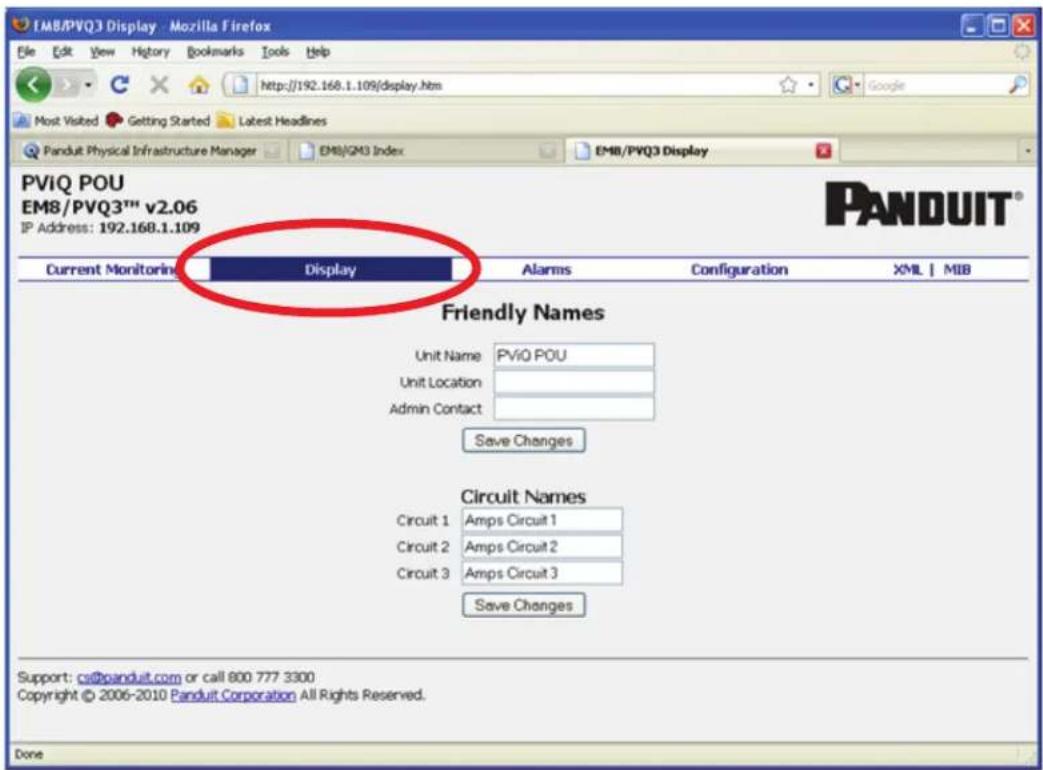Viewport: 1043px width, 770px height.
Task: Close the EM8/PVQ3 Display tab
Action: [823, 151]
